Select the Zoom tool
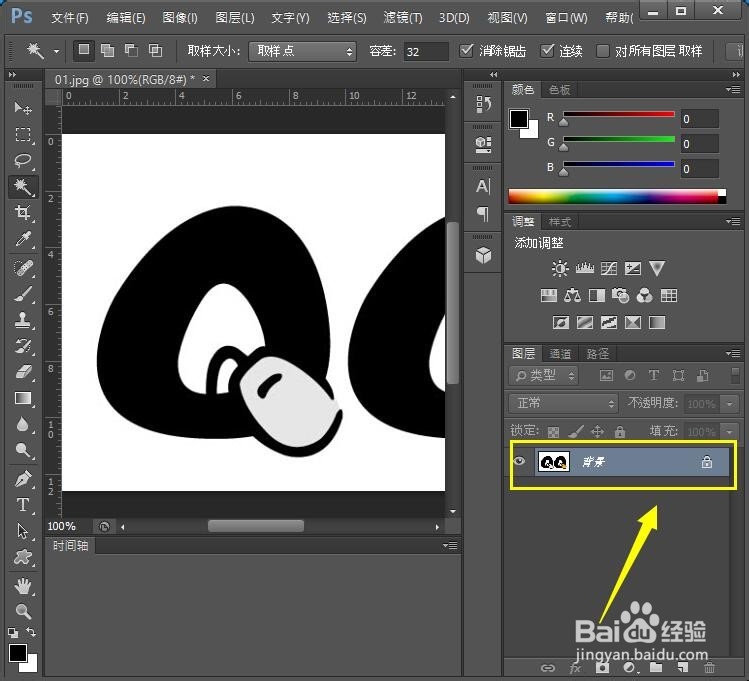The image size is (749, 681). click(22, 611)
